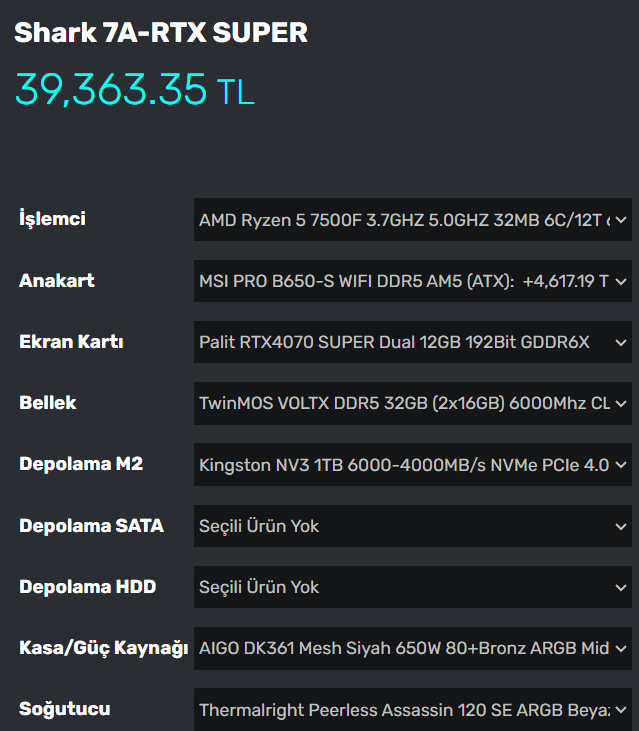Click the İşlemci label

52,219
